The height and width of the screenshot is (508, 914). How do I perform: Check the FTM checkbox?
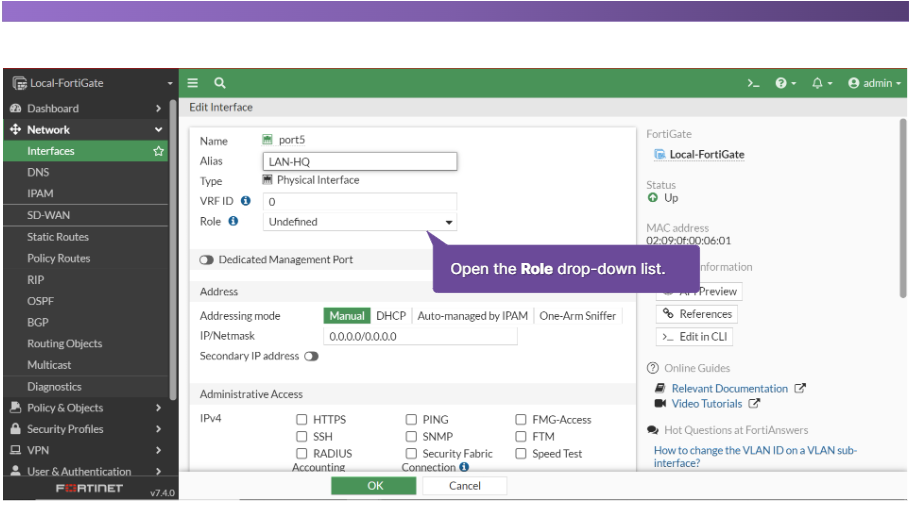click(x=521, y=436)
